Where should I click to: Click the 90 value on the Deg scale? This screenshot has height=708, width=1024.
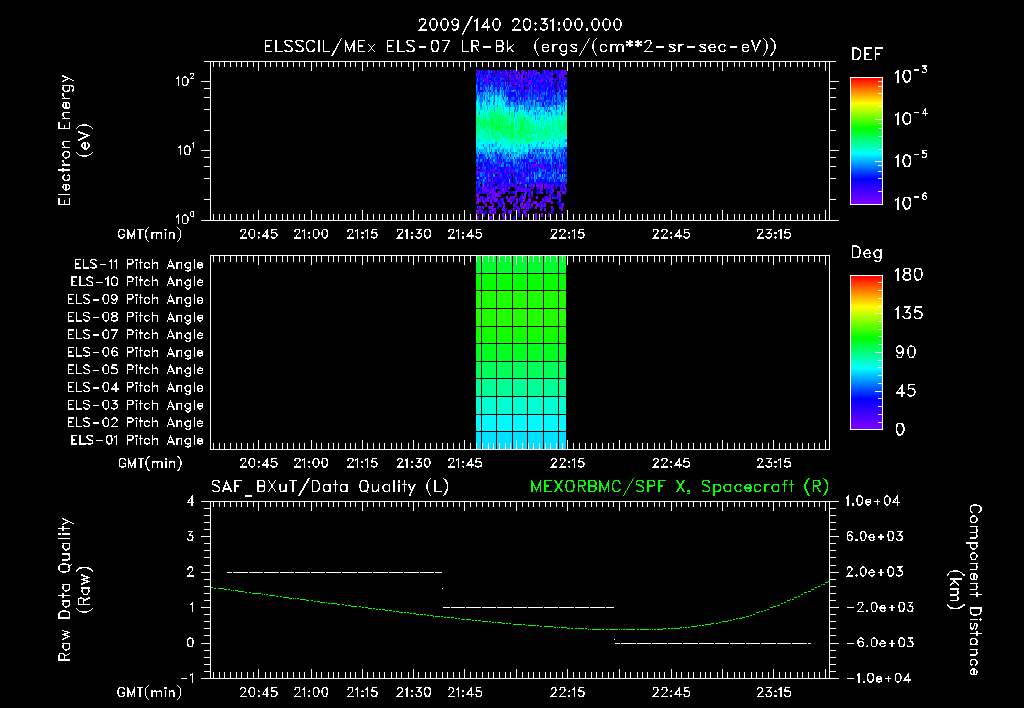click(x=906, y=353)
